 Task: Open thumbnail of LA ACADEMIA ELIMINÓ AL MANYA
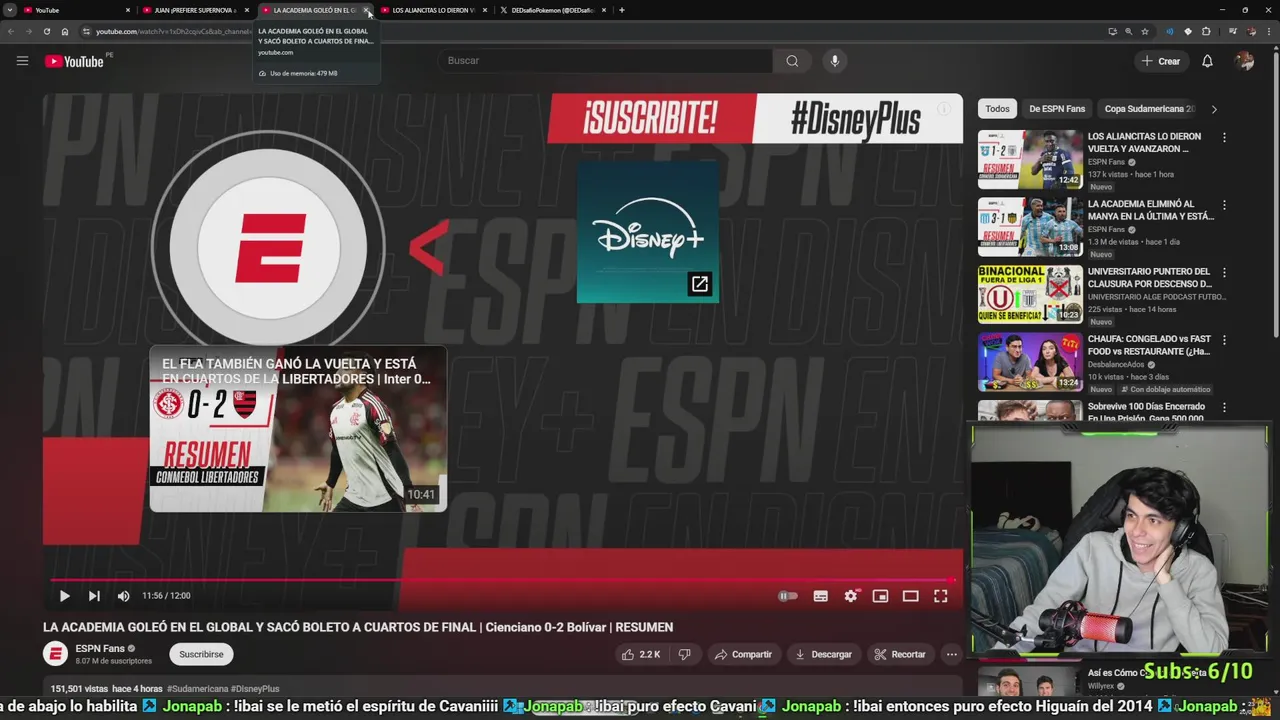[x=1030, y=227]
